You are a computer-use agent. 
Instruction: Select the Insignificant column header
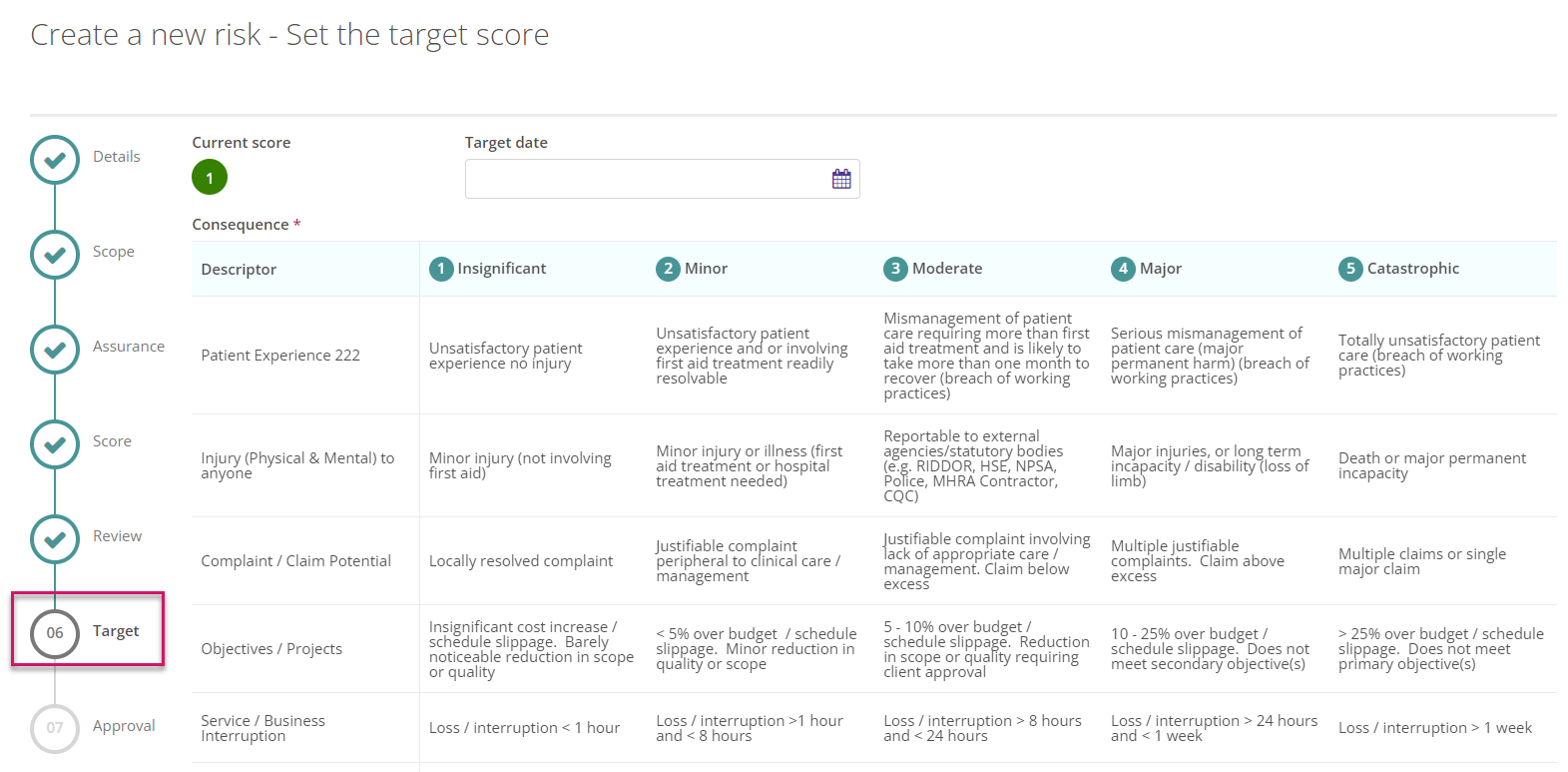(501, 269)
